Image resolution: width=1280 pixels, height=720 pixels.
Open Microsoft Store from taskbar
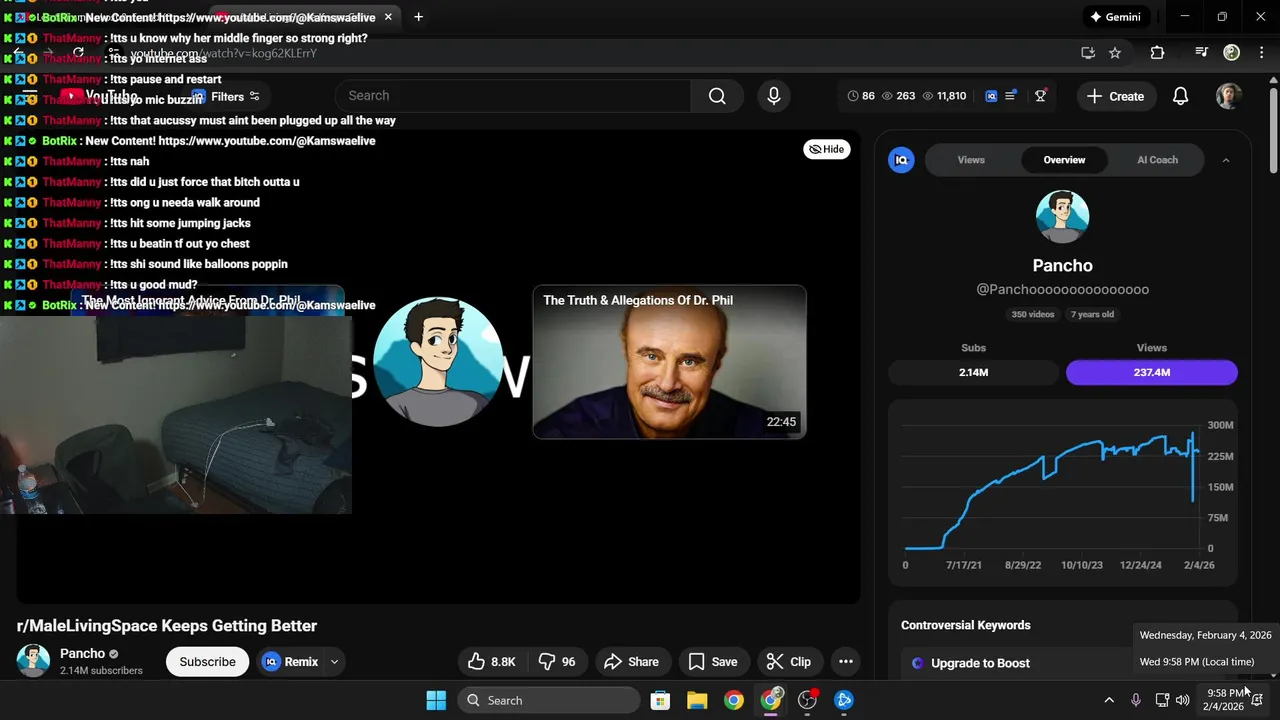click(x=660, y=700)
